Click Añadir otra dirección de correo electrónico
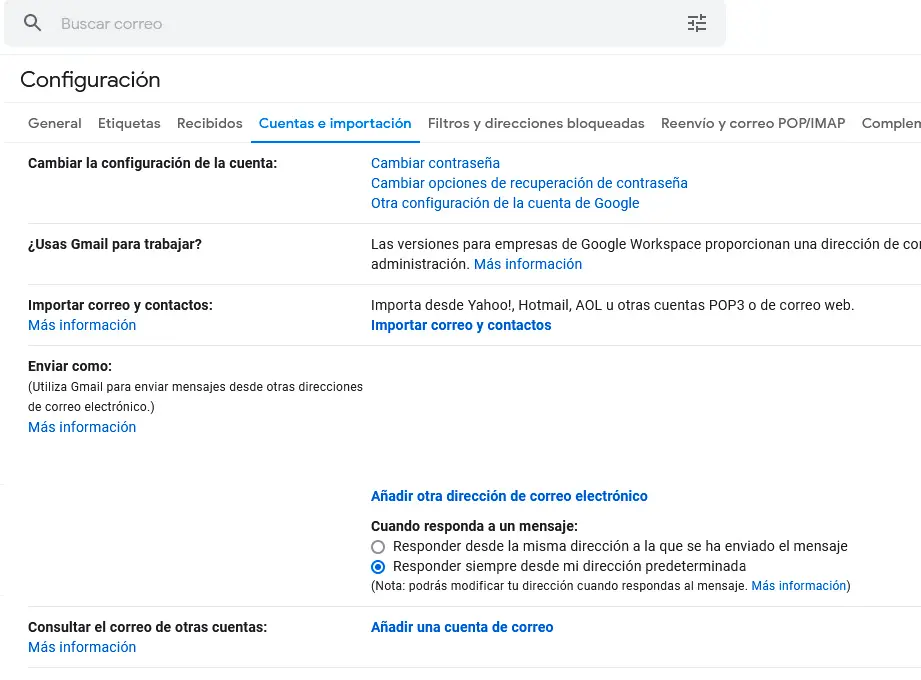The width and height of the screenshot is (921, 680). (509, 496)
